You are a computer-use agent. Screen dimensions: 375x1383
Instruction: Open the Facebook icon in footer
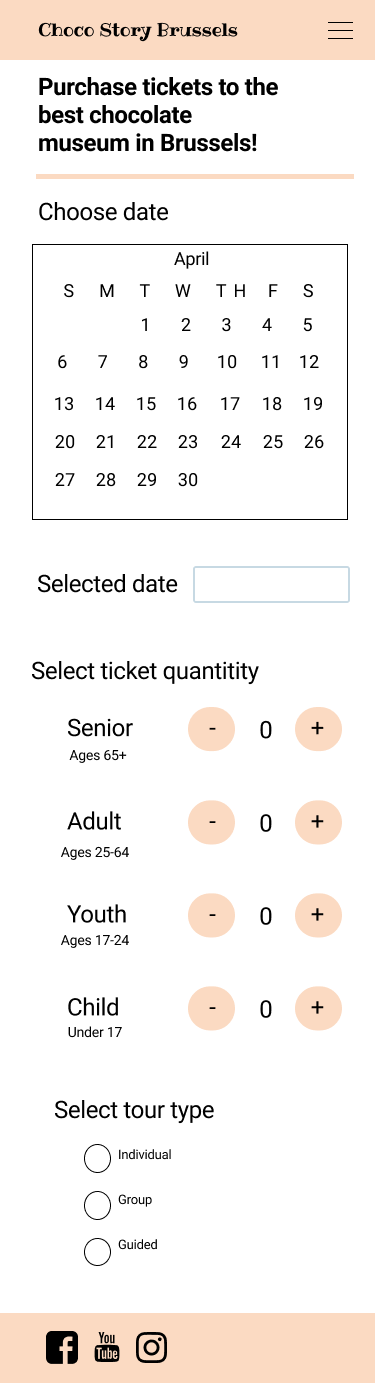tap(62, 1347)
